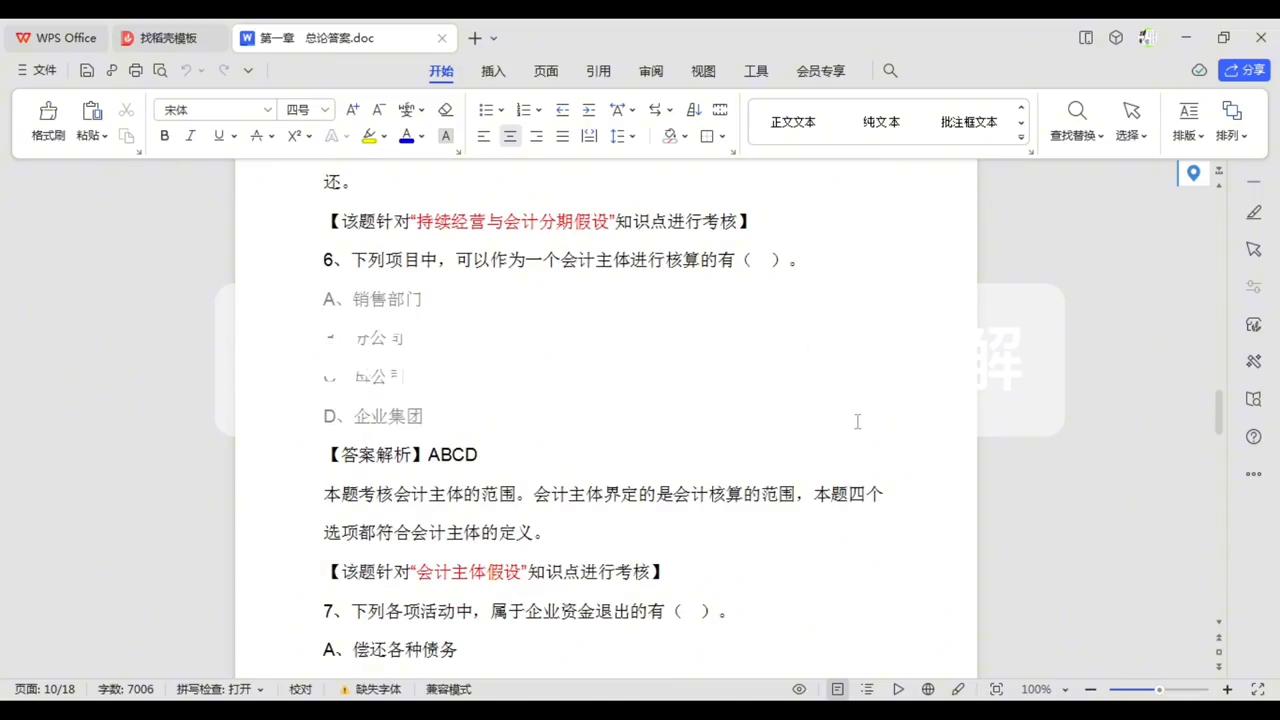Select the 找稿壳模板 browser tab

click(x=168, y=37)
